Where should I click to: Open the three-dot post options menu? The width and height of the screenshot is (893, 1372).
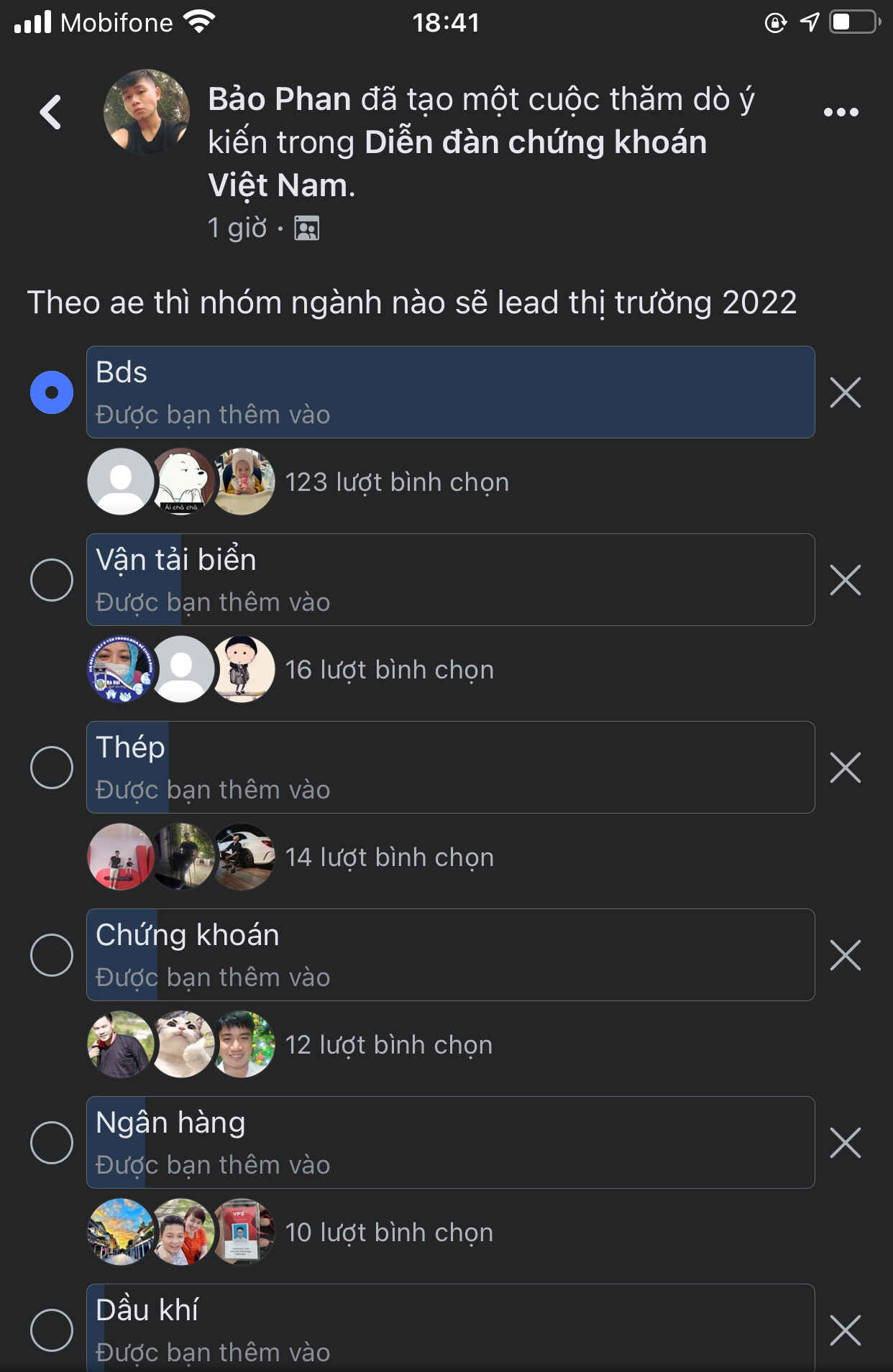(841, 112)
